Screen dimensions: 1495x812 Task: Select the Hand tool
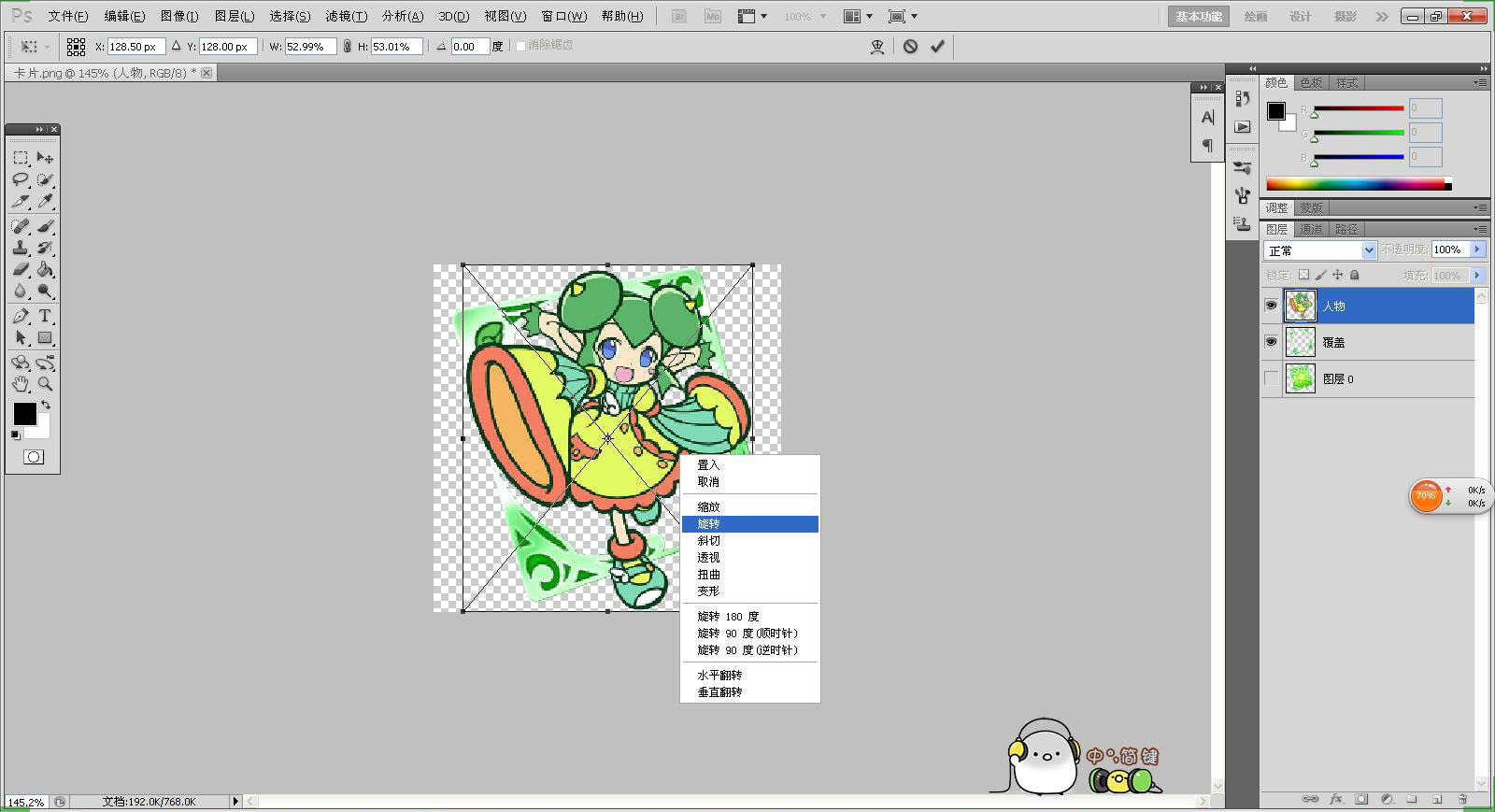21,384
